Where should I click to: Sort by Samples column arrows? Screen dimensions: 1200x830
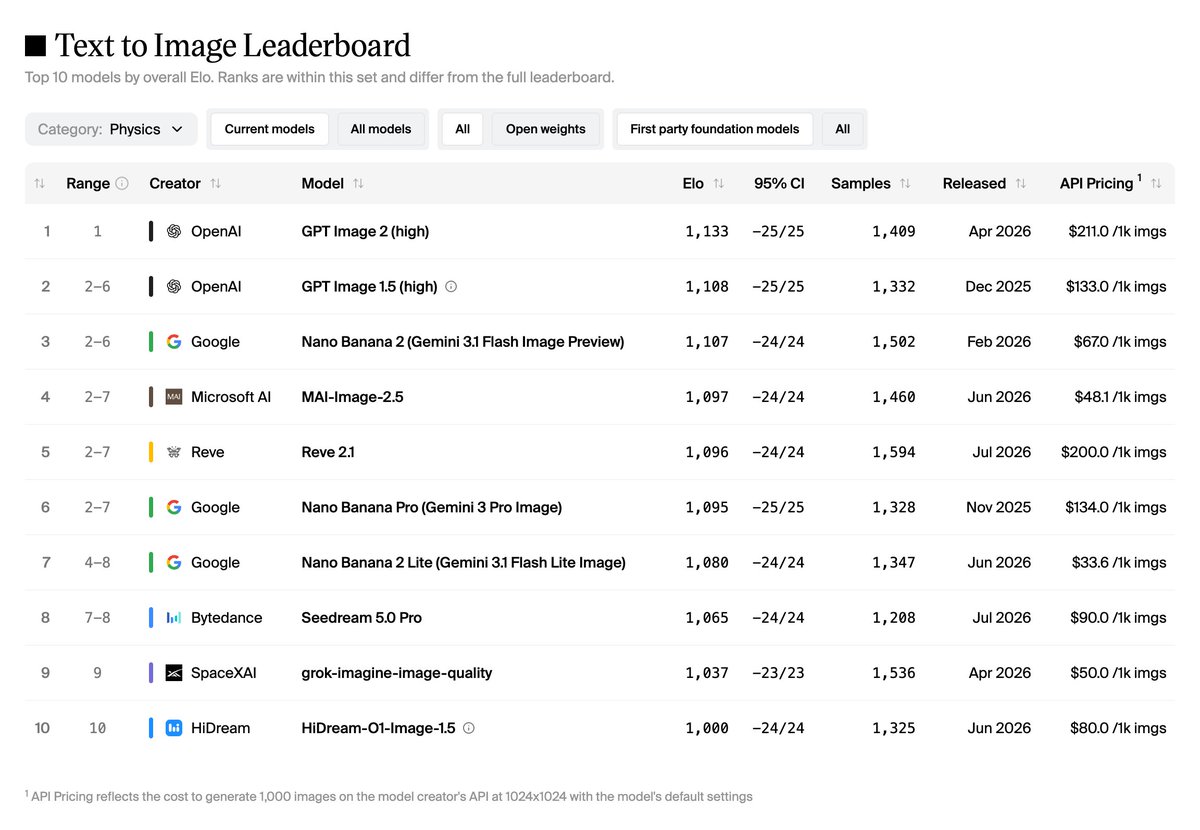tap(905, 184)
